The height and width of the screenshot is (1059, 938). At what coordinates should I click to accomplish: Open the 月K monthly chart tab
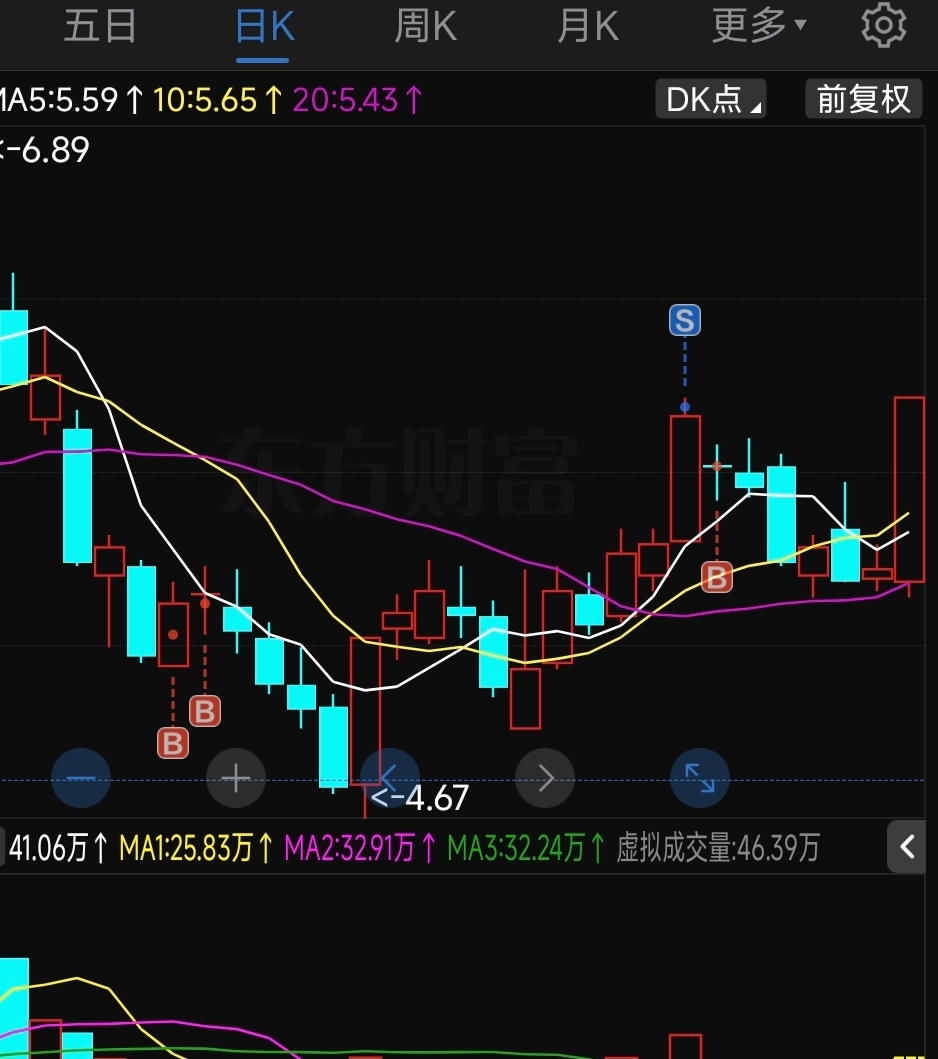tap(588, 27)
